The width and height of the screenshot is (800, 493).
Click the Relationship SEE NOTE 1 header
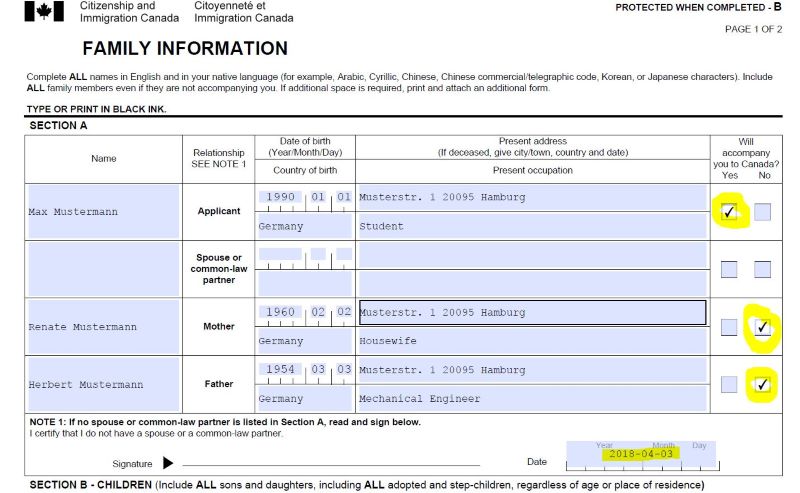218,158
